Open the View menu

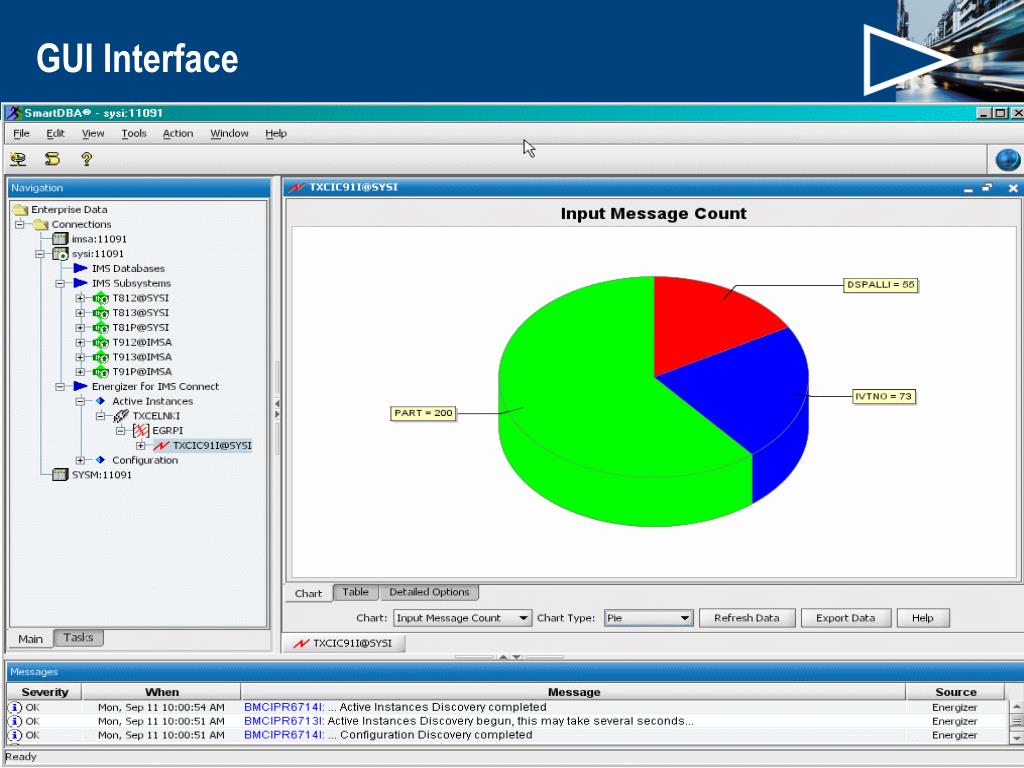93,133
